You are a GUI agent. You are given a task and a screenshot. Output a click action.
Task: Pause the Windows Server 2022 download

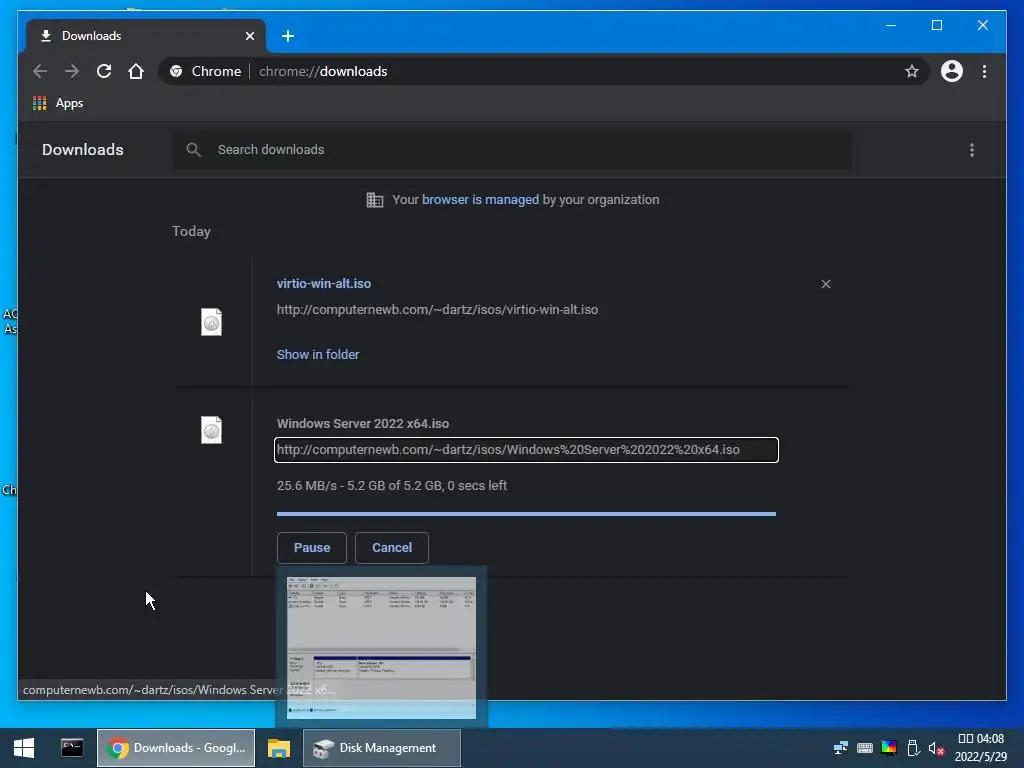click(x=312, y=548)
